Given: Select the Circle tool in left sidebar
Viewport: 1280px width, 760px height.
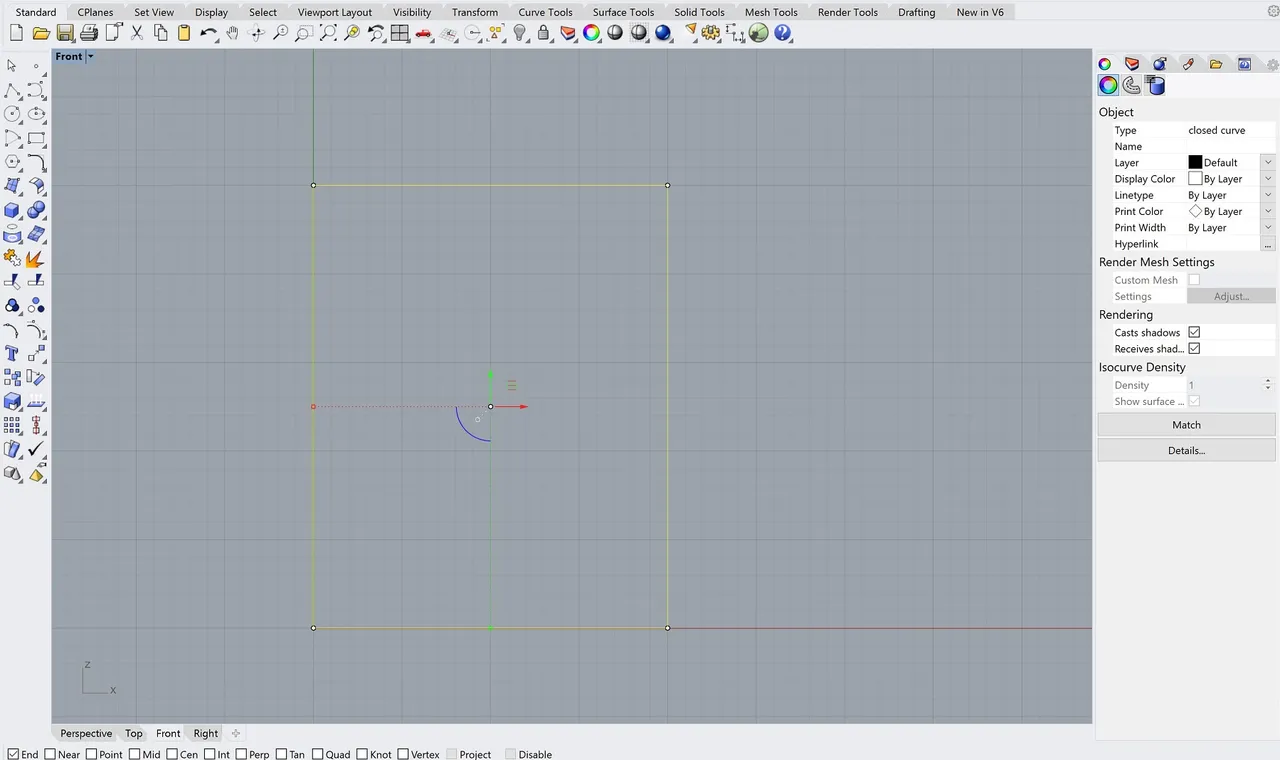Looking at the screenshot, I should pos(12,114).
